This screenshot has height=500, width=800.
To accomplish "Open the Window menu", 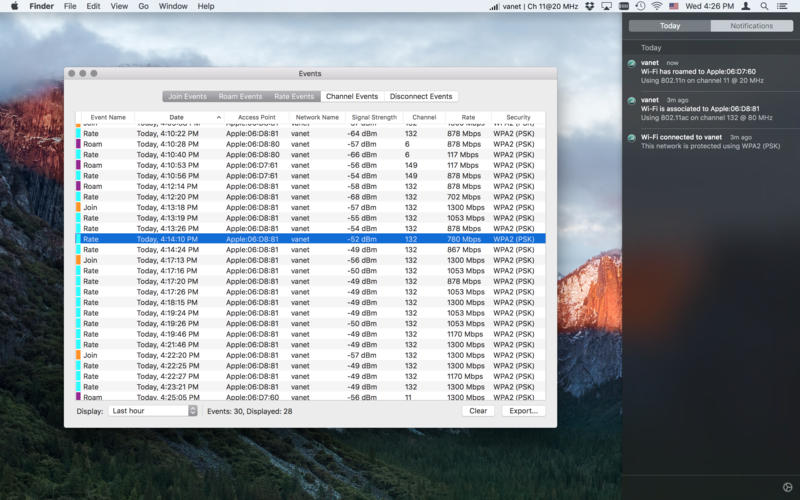I will (x=173, y=6).
